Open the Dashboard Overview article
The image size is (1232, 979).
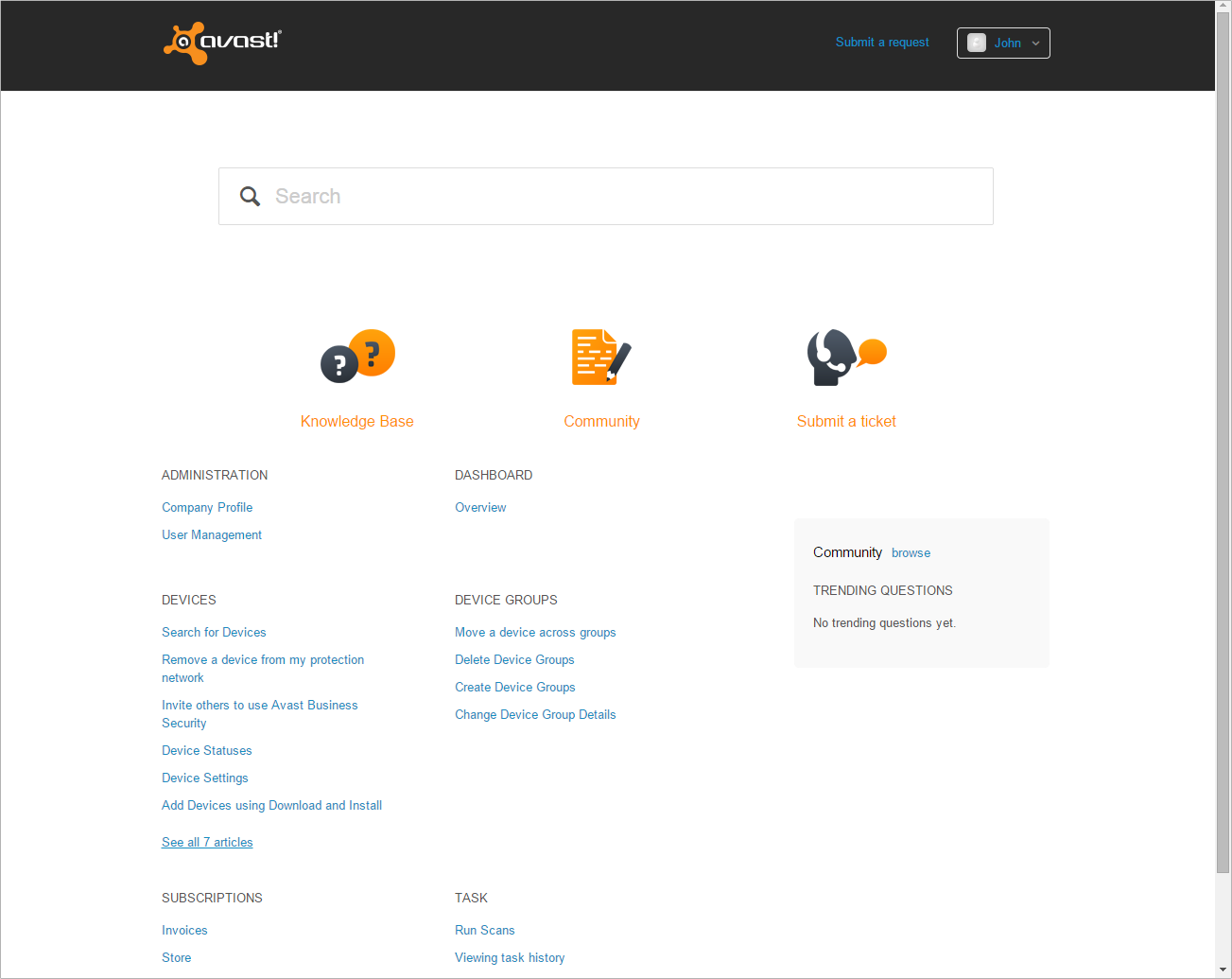click(x=480, y=508)
